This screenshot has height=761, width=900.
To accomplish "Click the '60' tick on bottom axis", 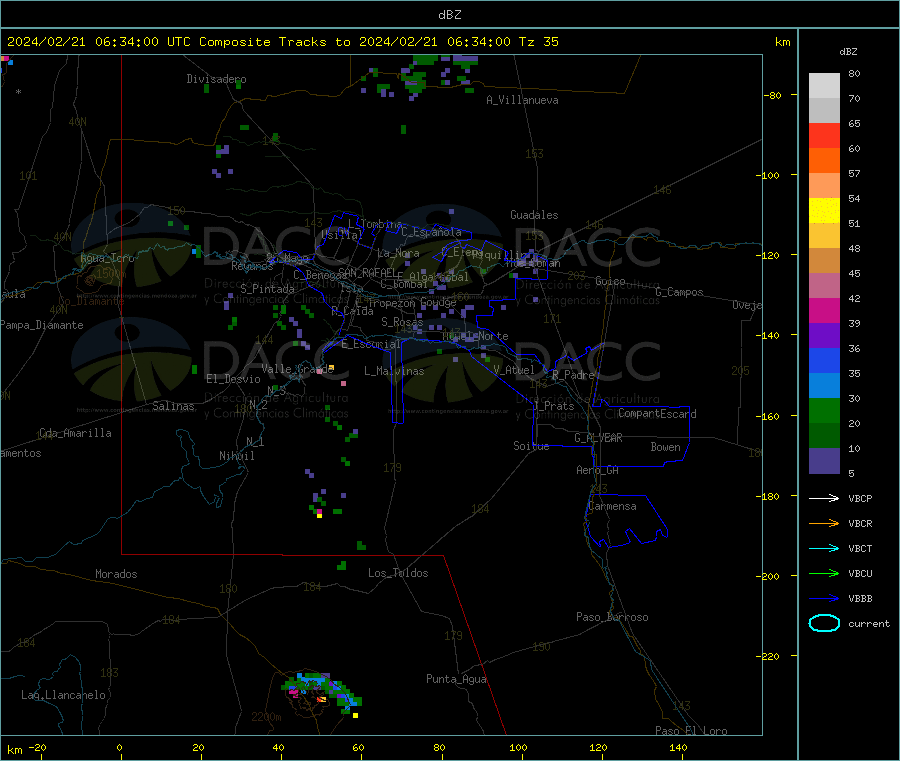I will [358, 747].
